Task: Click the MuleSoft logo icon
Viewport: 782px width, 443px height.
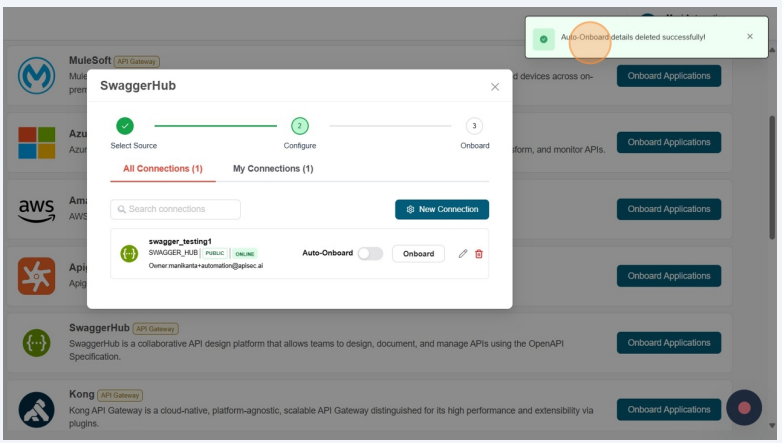Action: (37, 76)
